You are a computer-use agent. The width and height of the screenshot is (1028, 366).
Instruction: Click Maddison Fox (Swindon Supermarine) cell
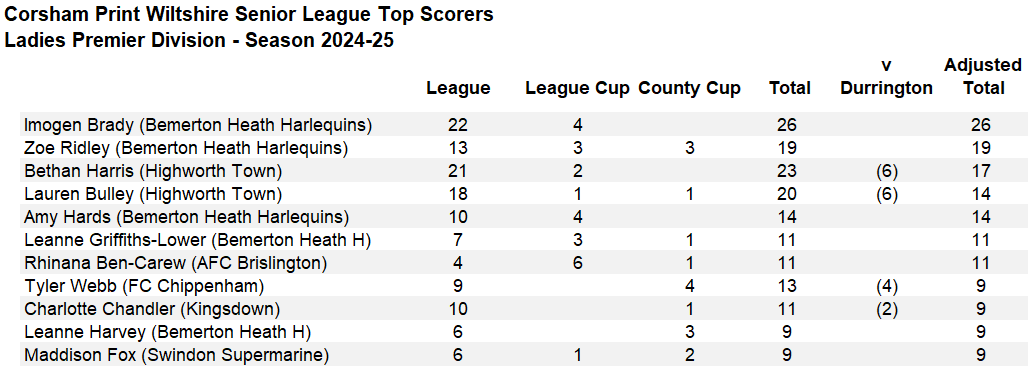(176, 356)
